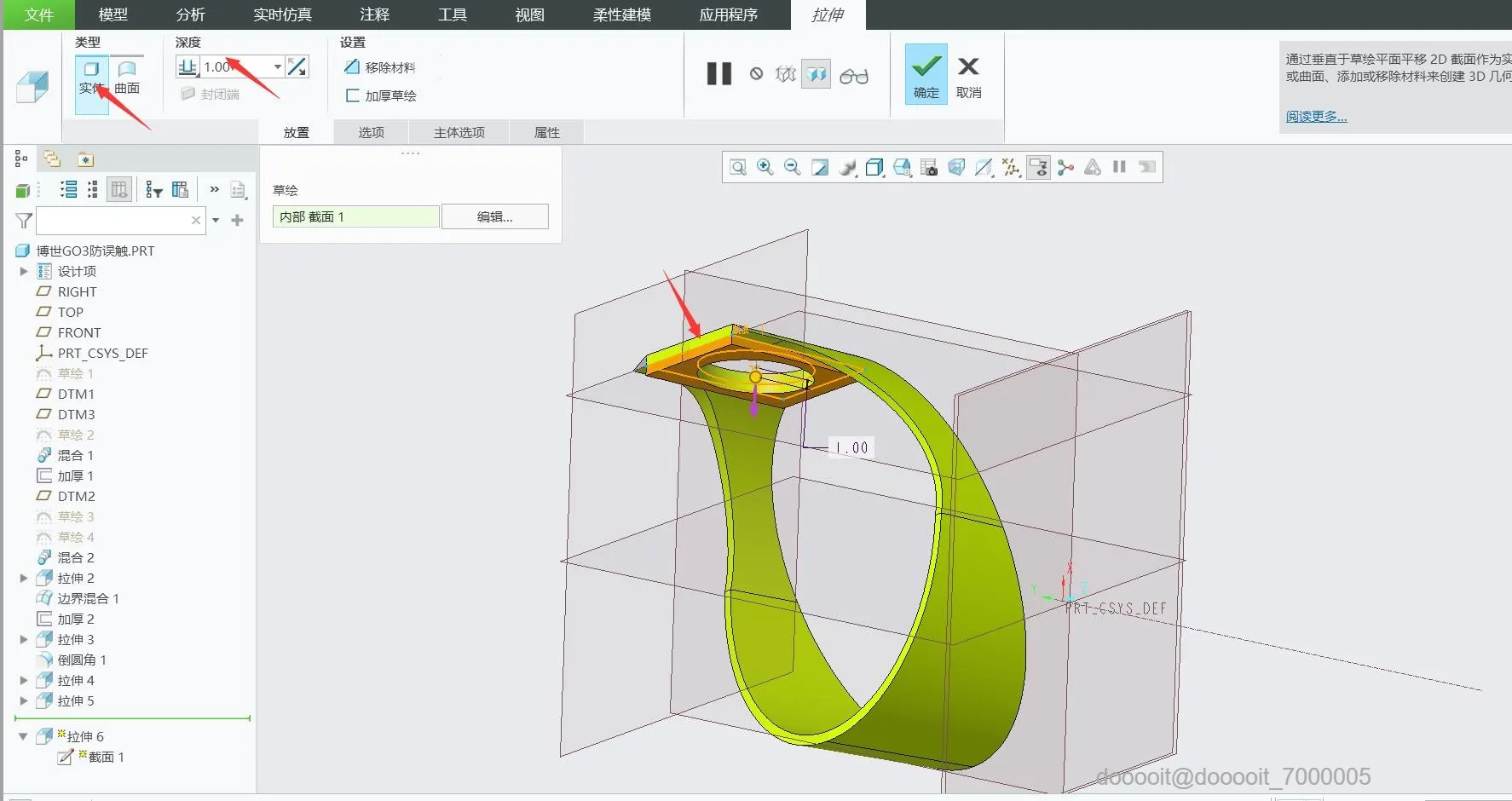Click the flip depth direction icon
The height and width of the screenshot is (801, 1512).
pos(297,66)
